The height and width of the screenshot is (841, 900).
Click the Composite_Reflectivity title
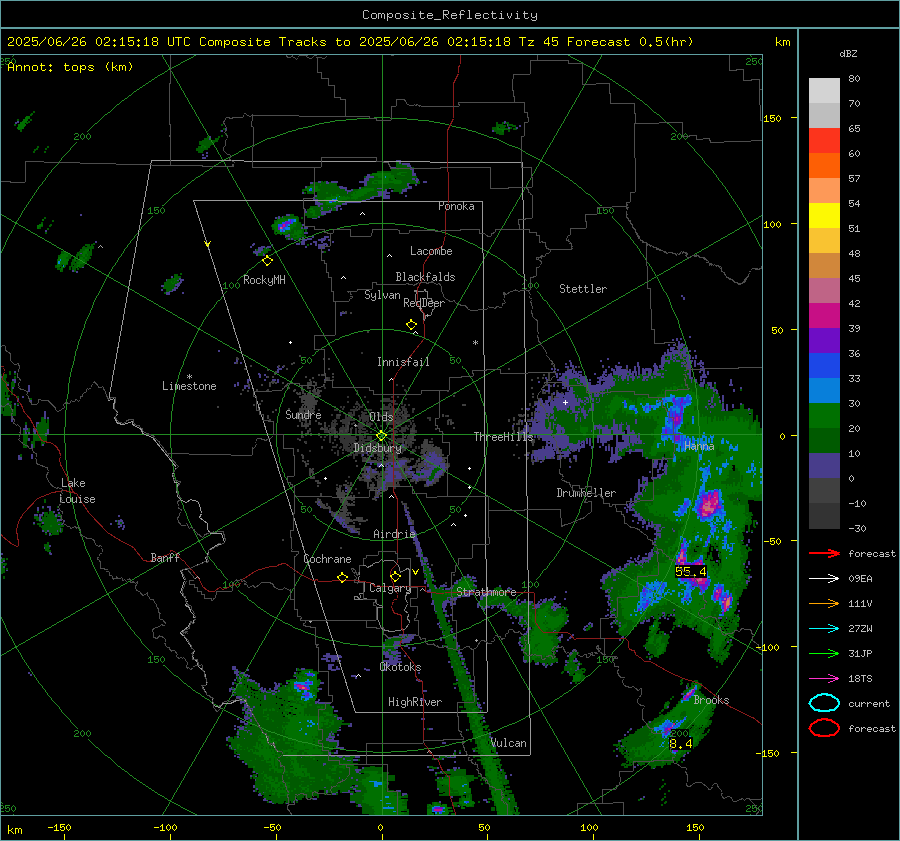[x=450, y=15]
